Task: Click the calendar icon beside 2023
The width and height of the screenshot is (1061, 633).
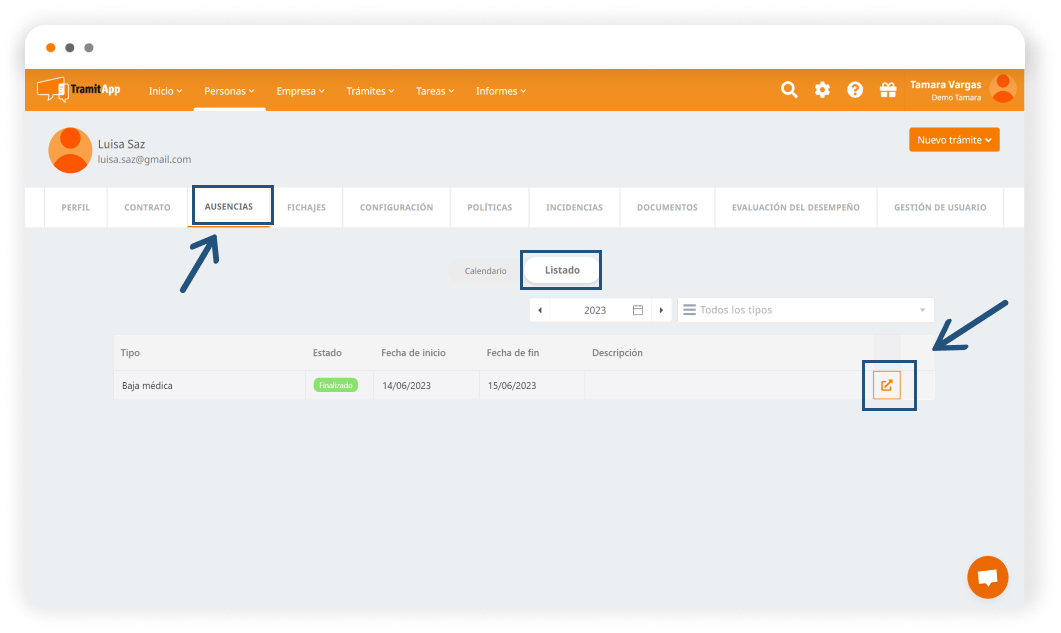Action: pyautogui.click(x=638, y=310)
